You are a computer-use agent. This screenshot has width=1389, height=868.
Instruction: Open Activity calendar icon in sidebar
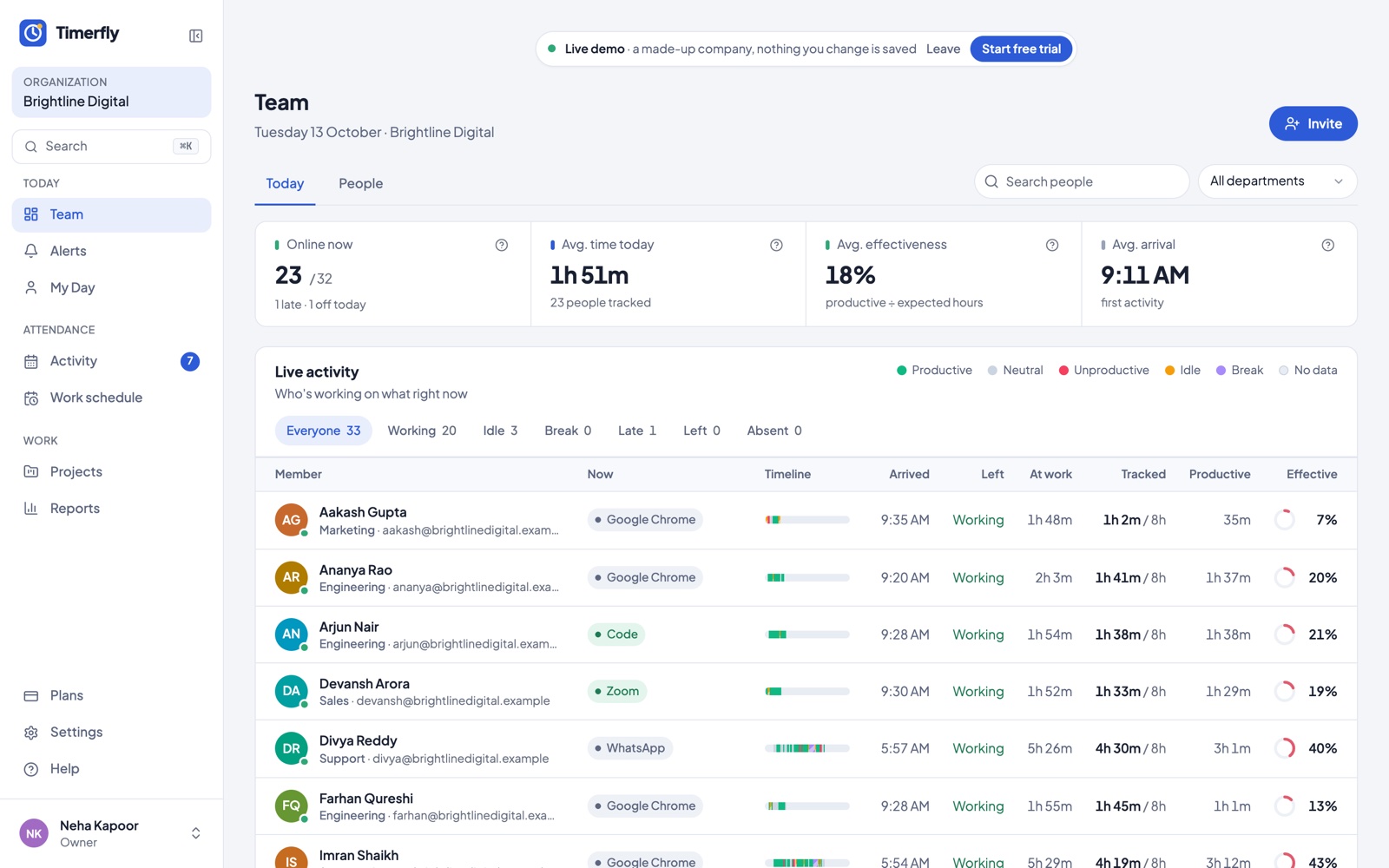coord(31,361)
